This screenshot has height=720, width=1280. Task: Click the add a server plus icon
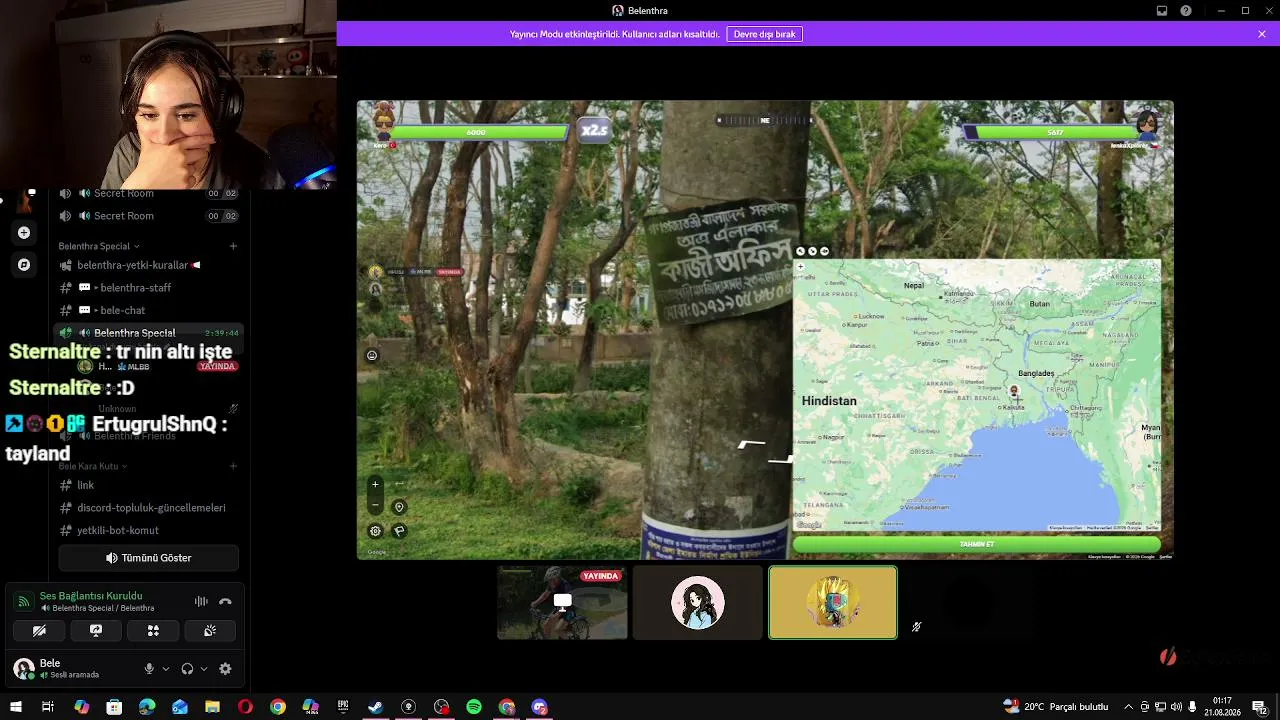pyautogui.click(x=24, y=233)
